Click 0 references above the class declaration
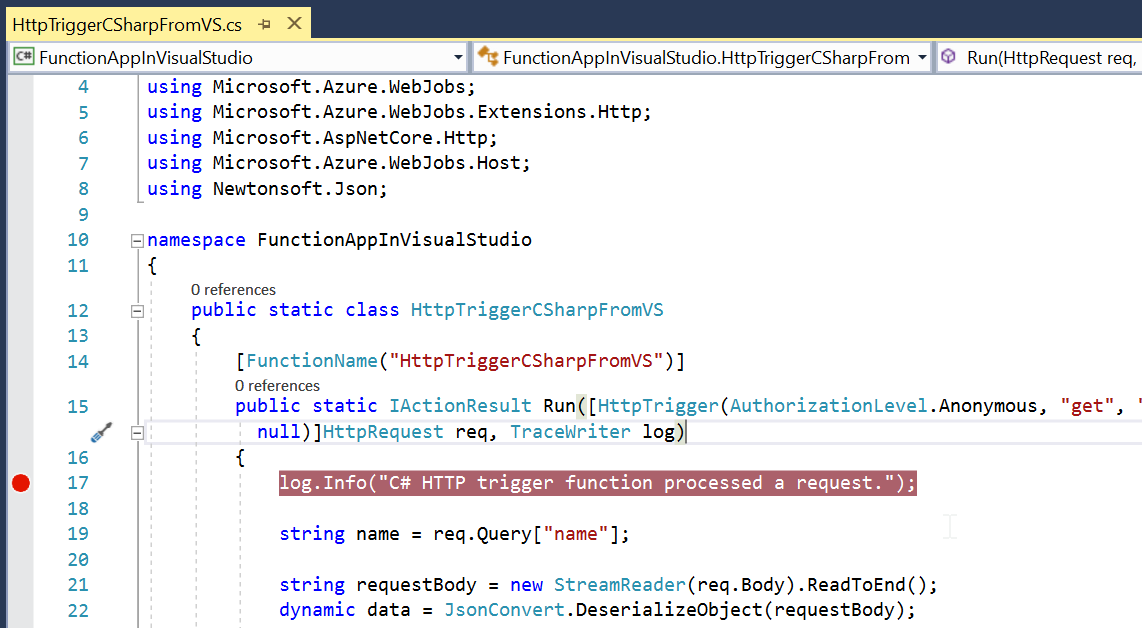 coord(233,290)
